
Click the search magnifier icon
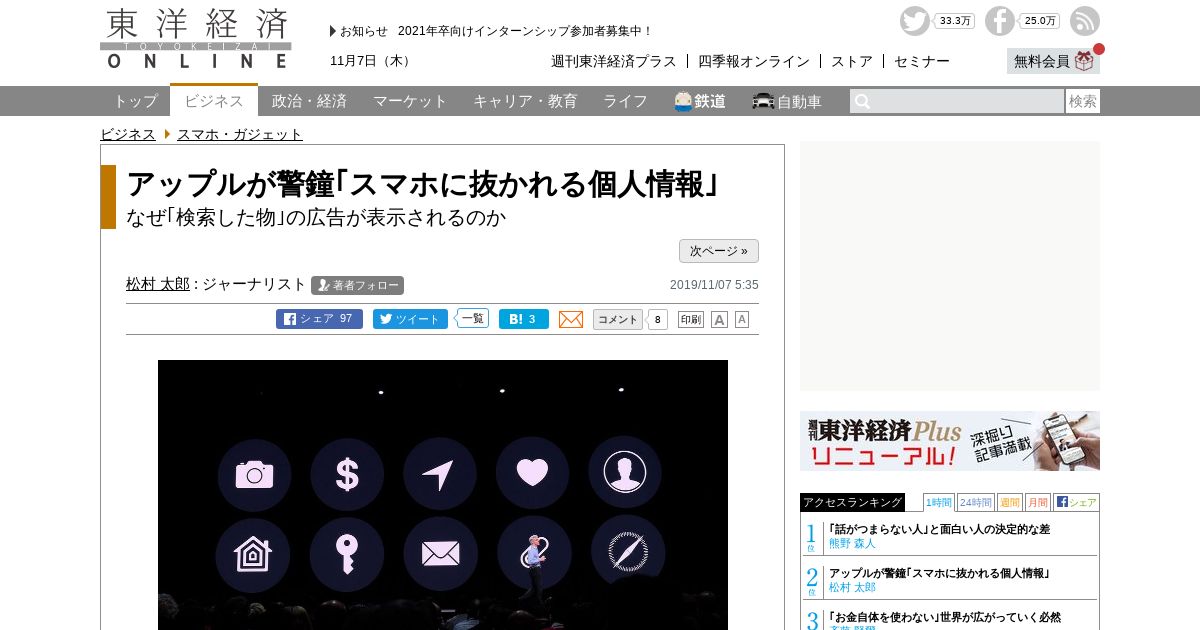[x=862, y=101]
